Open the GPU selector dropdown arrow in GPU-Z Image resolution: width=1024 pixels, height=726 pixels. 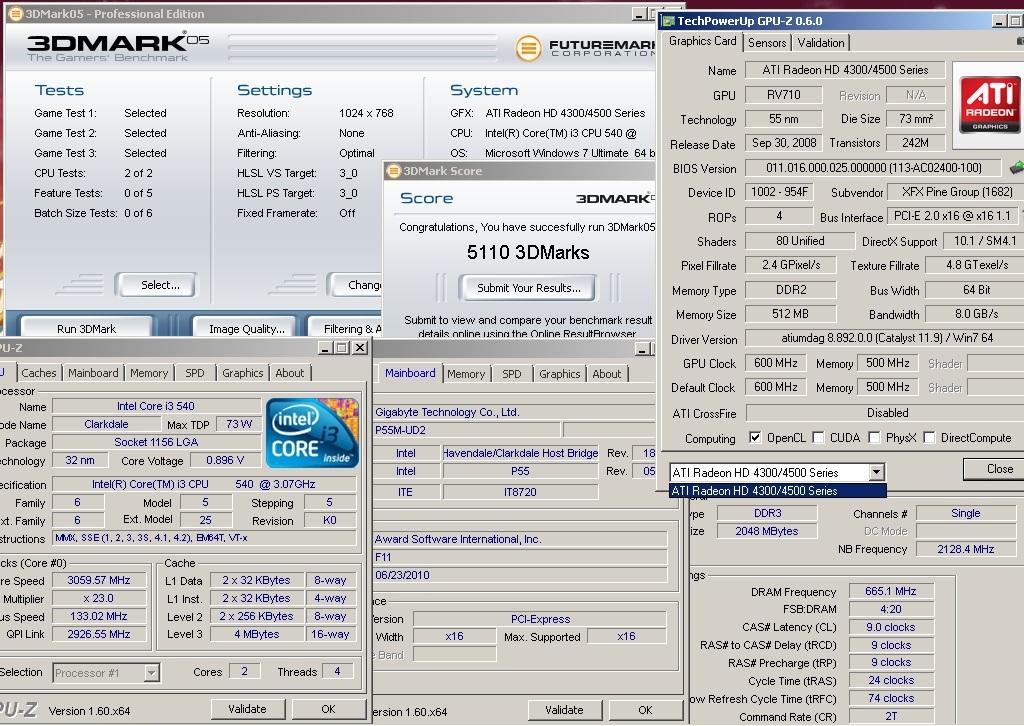click(876, 471)
